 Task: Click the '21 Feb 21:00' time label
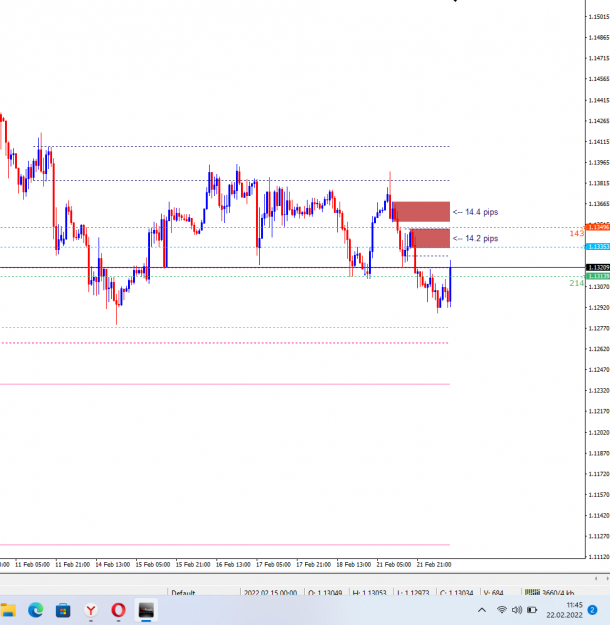pos(434,564)
